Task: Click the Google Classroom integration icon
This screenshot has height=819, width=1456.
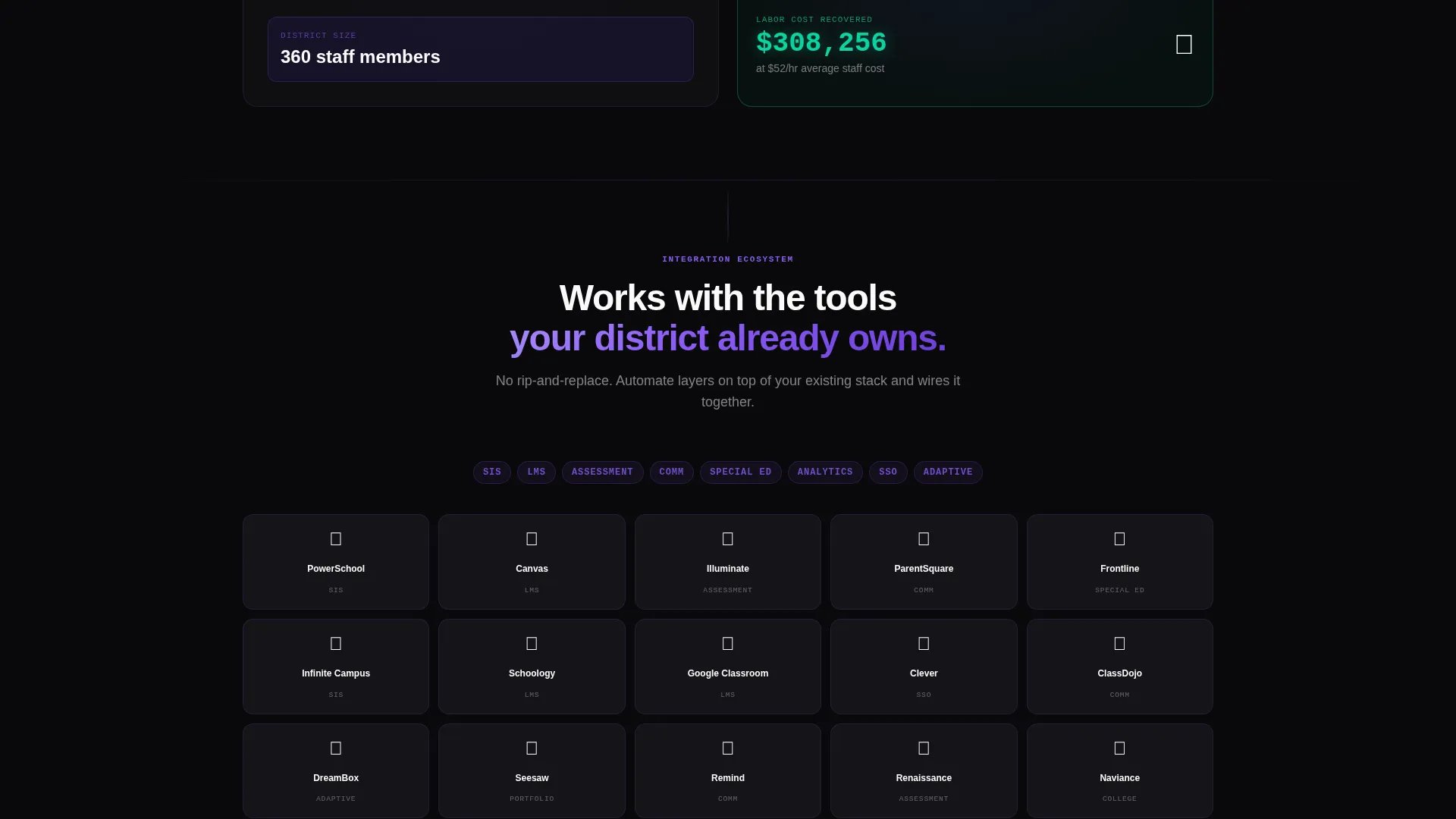Action: (x=728, y=644)
